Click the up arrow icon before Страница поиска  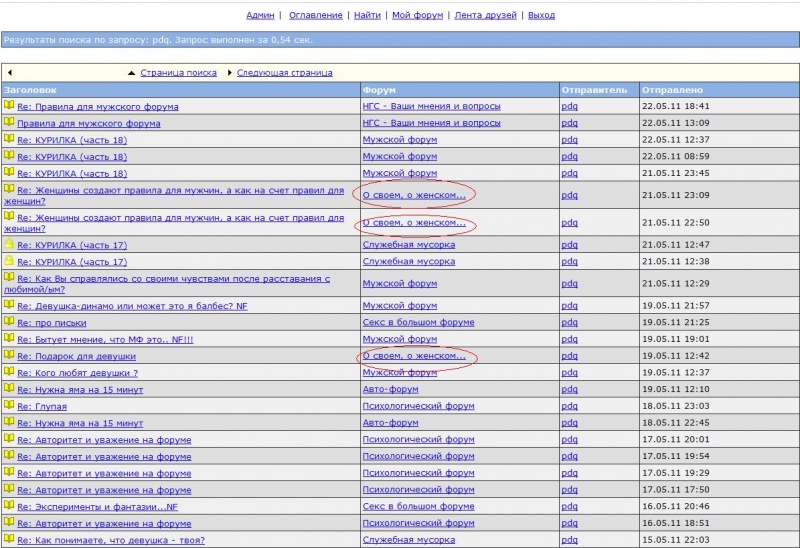tap(131, 73)
